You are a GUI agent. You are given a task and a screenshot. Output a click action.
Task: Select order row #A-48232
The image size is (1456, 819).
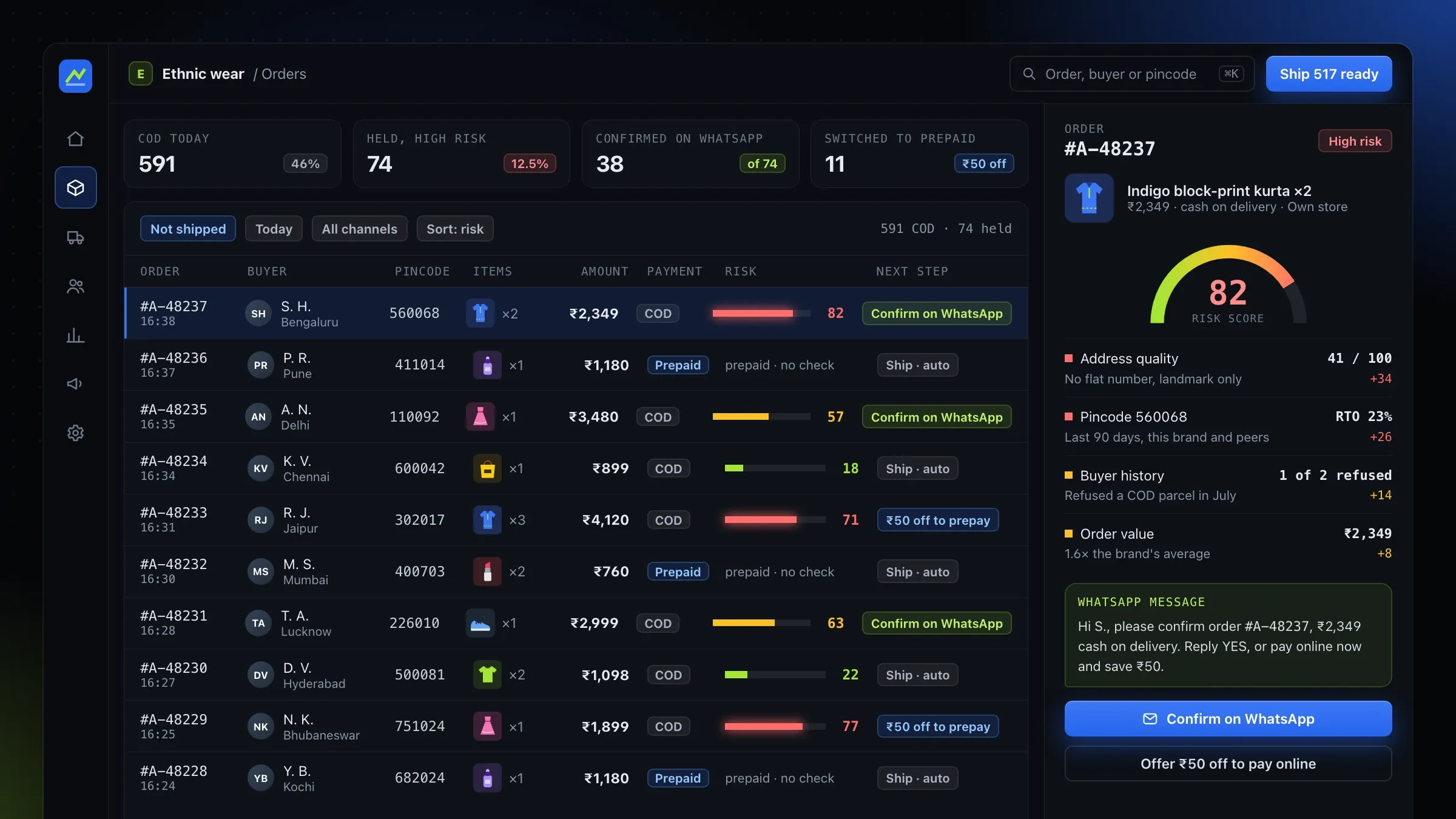576,571
